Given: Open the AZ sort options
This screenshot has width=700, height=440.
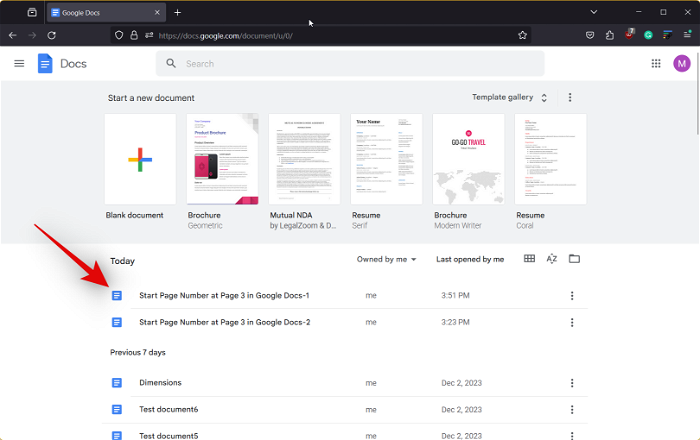Looking at the screenshot, I should tap(551, 259).
